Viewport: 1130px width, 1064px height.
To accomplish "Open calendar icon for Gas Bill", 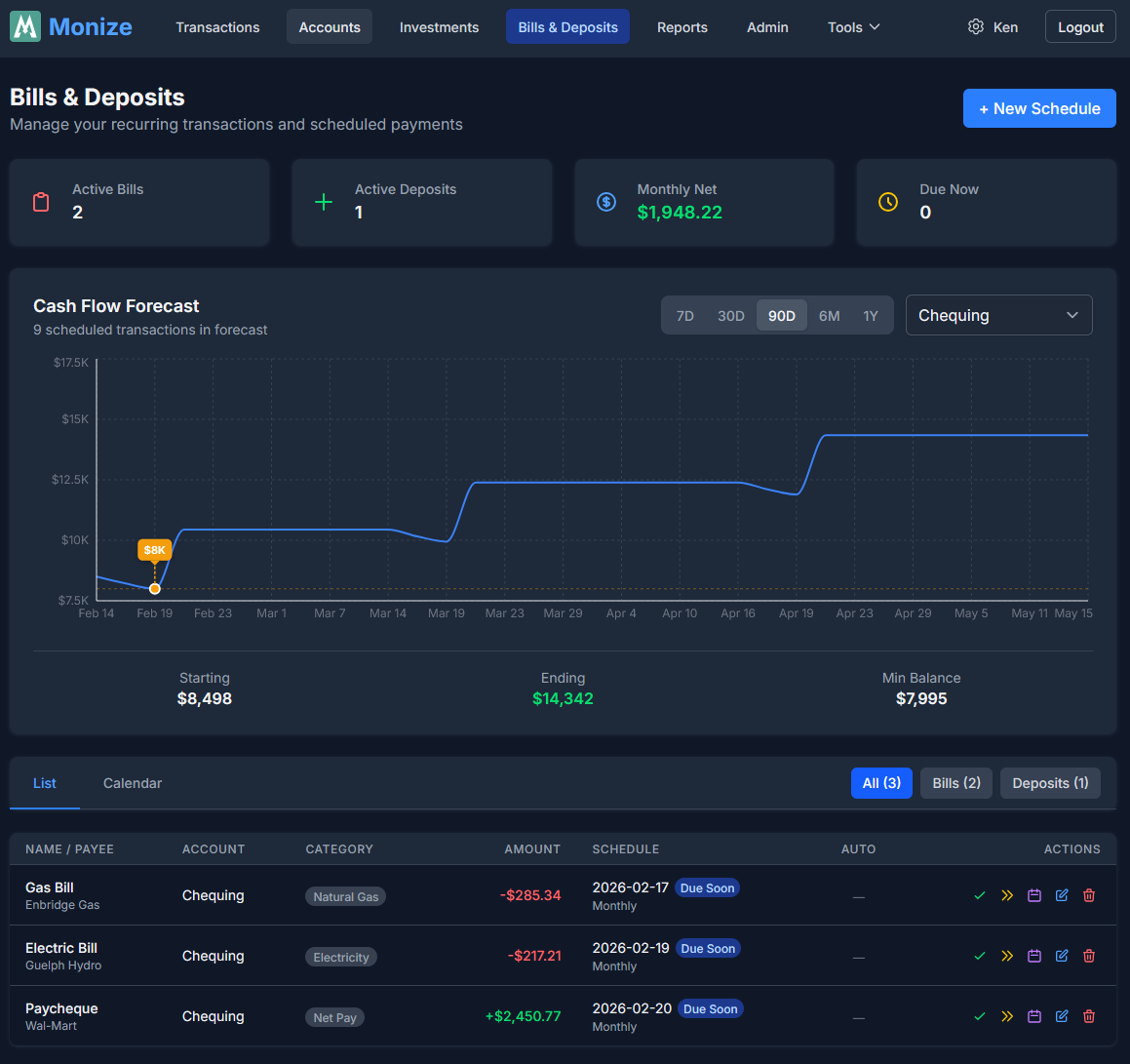I will tap(1034, 895).
